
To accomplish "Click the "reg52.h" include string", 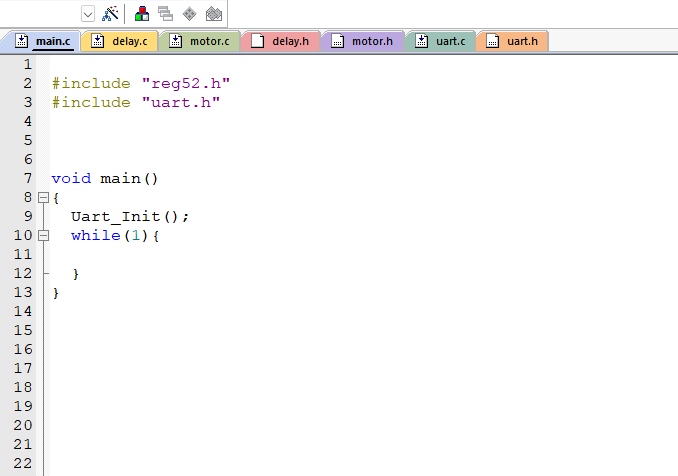I will (186, 83).
